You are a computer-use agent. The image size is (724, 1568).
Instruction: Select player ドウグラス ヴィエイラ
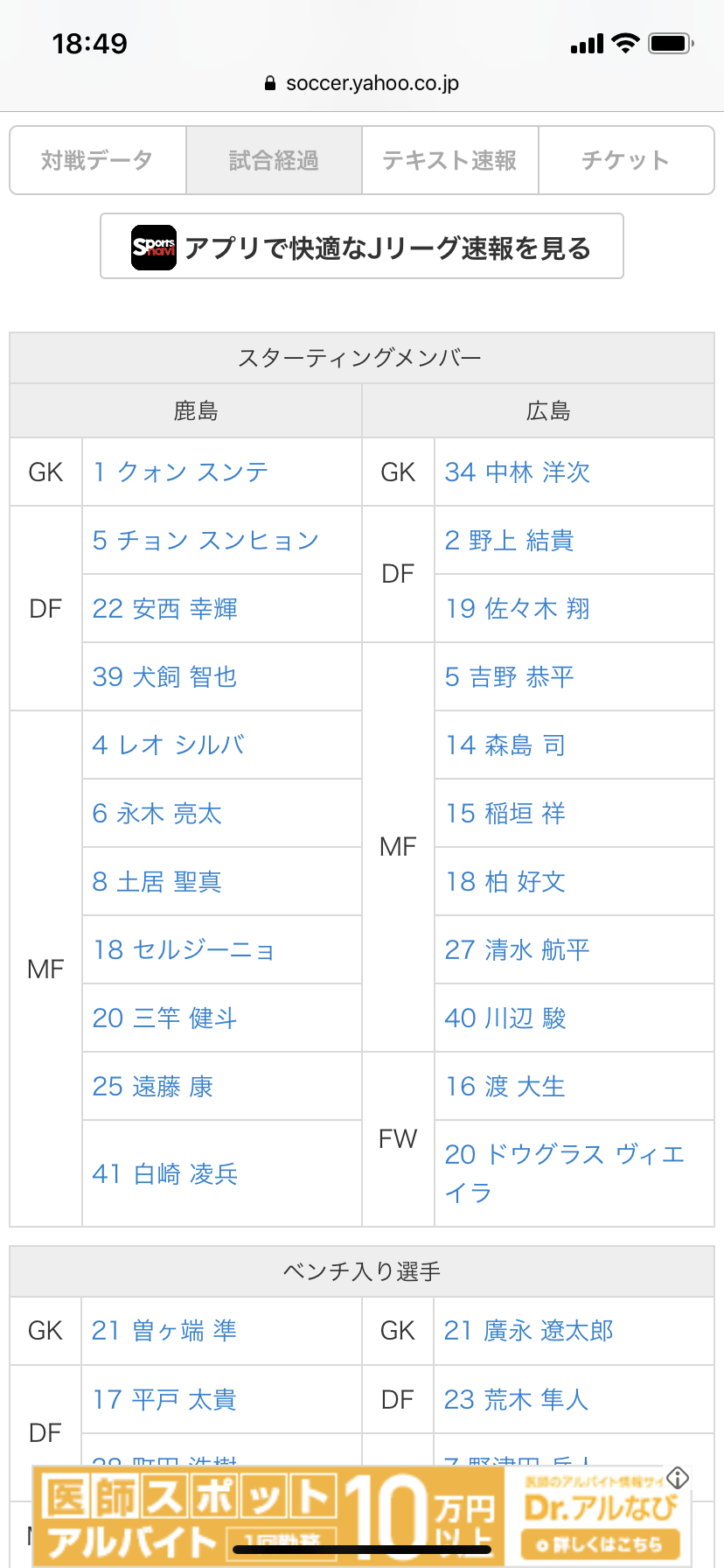pos(564,1155)
